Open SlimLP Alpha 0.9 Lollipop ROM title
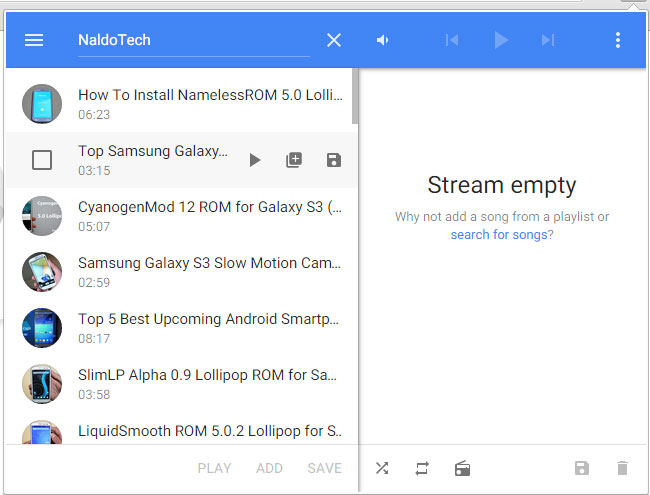The height and width of the screenshot is (495, 650). click(x=207, y=375)
